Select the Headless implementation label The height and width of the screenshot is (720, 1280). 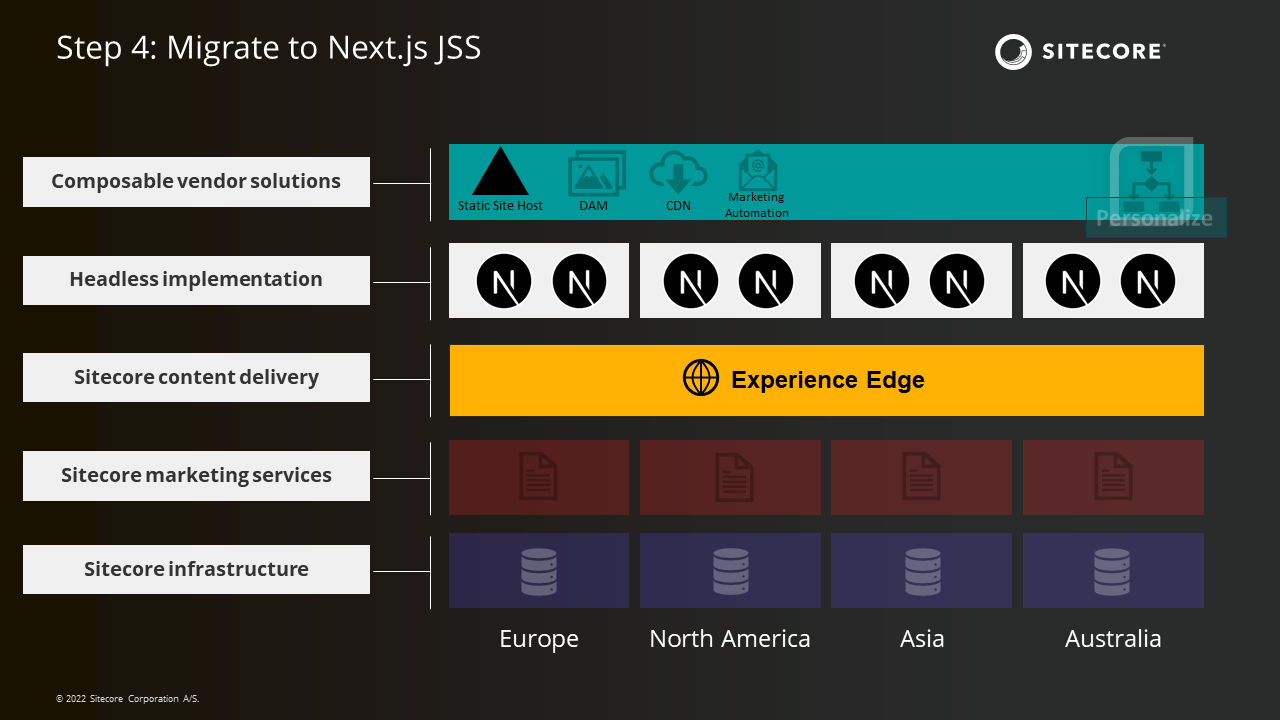pos(196,280)
